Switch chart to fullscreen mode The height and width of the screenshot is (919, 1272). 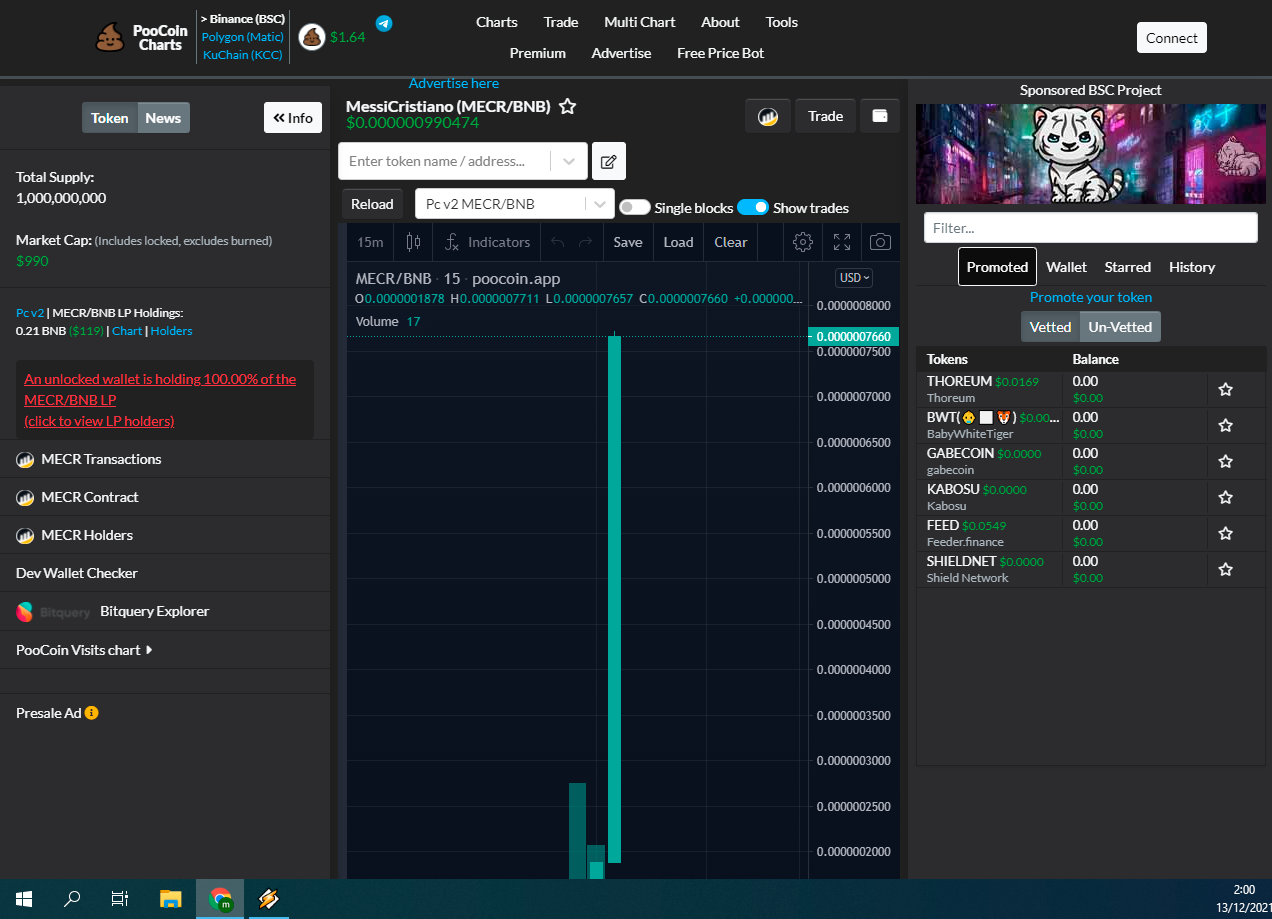tap(842, 242)
